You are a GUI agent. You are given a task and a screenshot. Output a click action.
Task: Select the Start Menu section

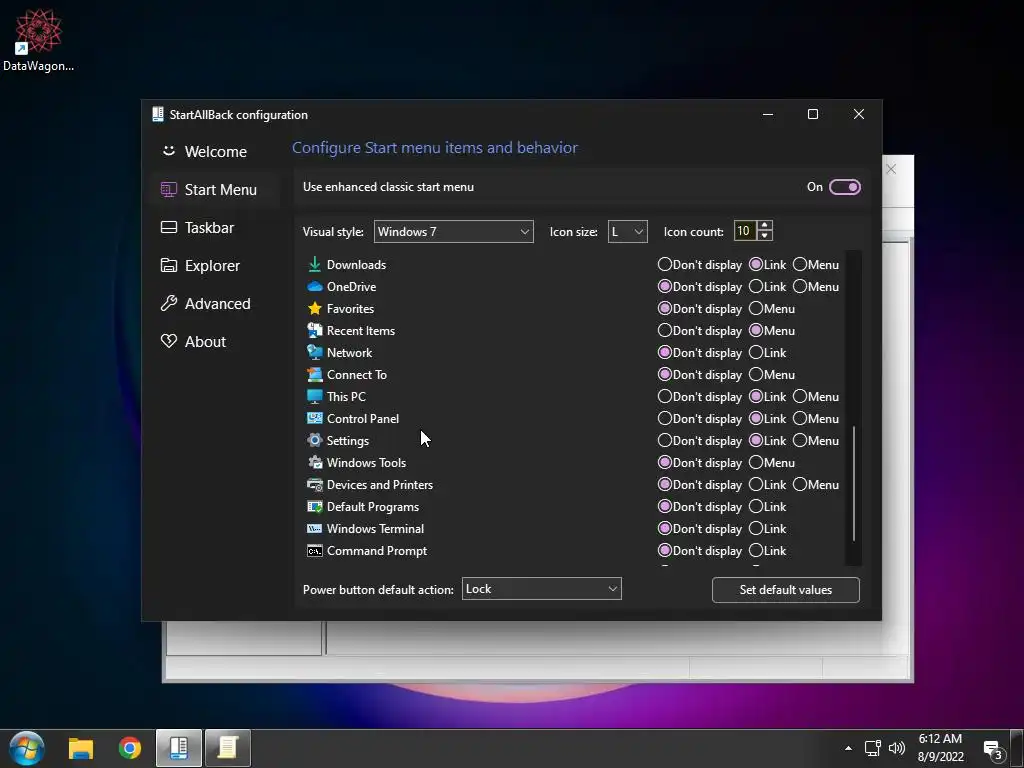pyautogui.click(x=215, y=190)
